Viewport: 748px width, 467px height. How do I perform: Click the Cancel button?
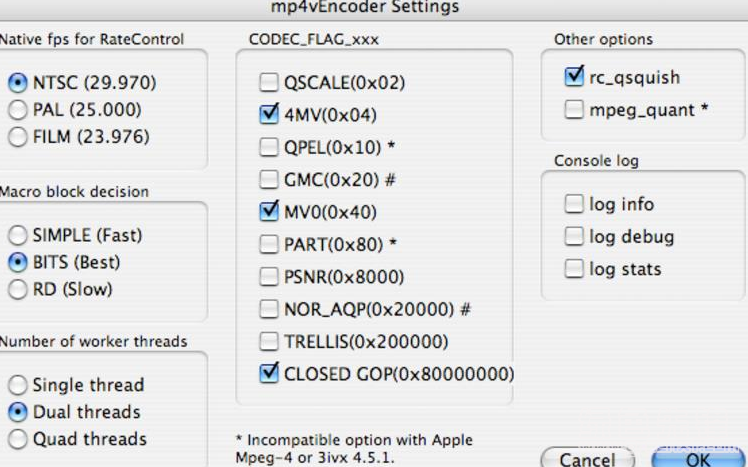coord(587,458)
